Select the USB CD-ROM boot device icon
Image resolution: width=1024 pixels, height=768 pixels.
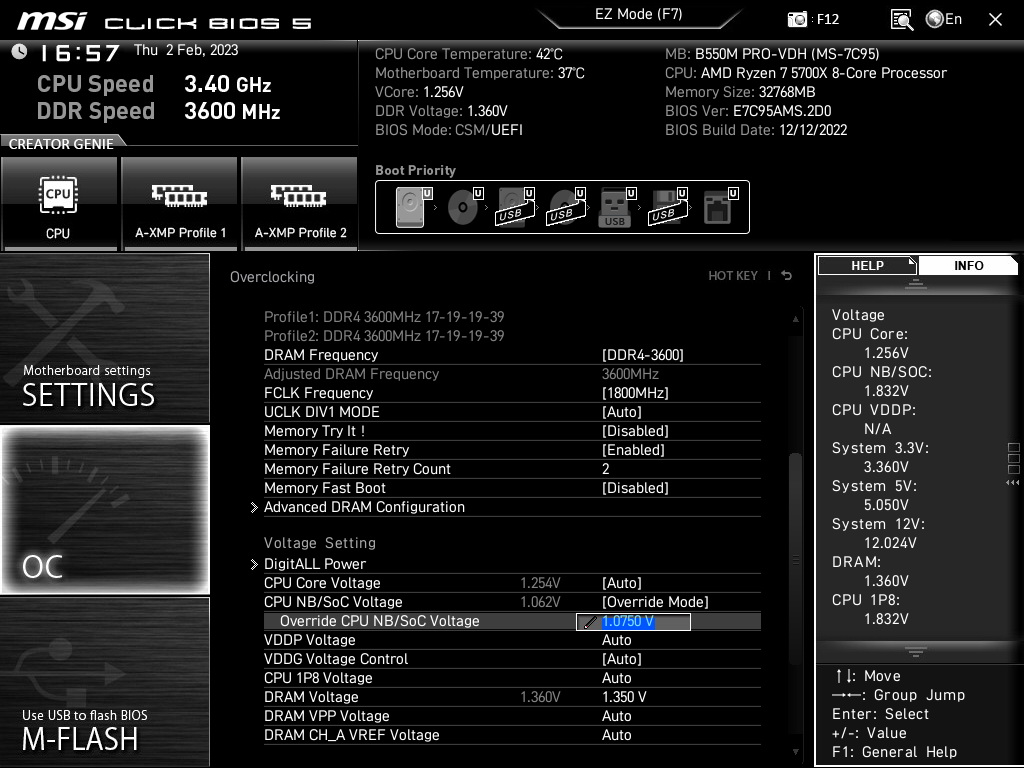[566, 206]
